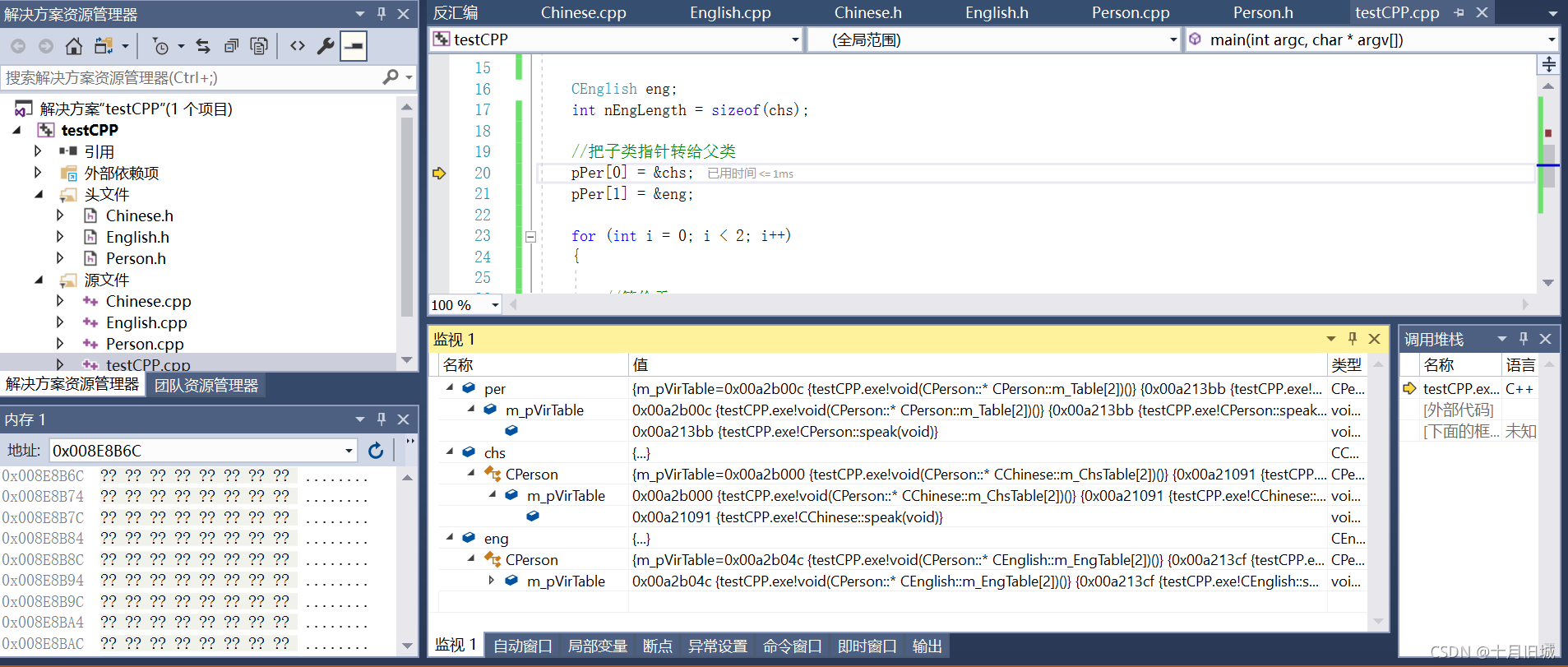Open the 即时窗口 tab
This screenshot has width=1568, height=667.
tap(867, 646)
